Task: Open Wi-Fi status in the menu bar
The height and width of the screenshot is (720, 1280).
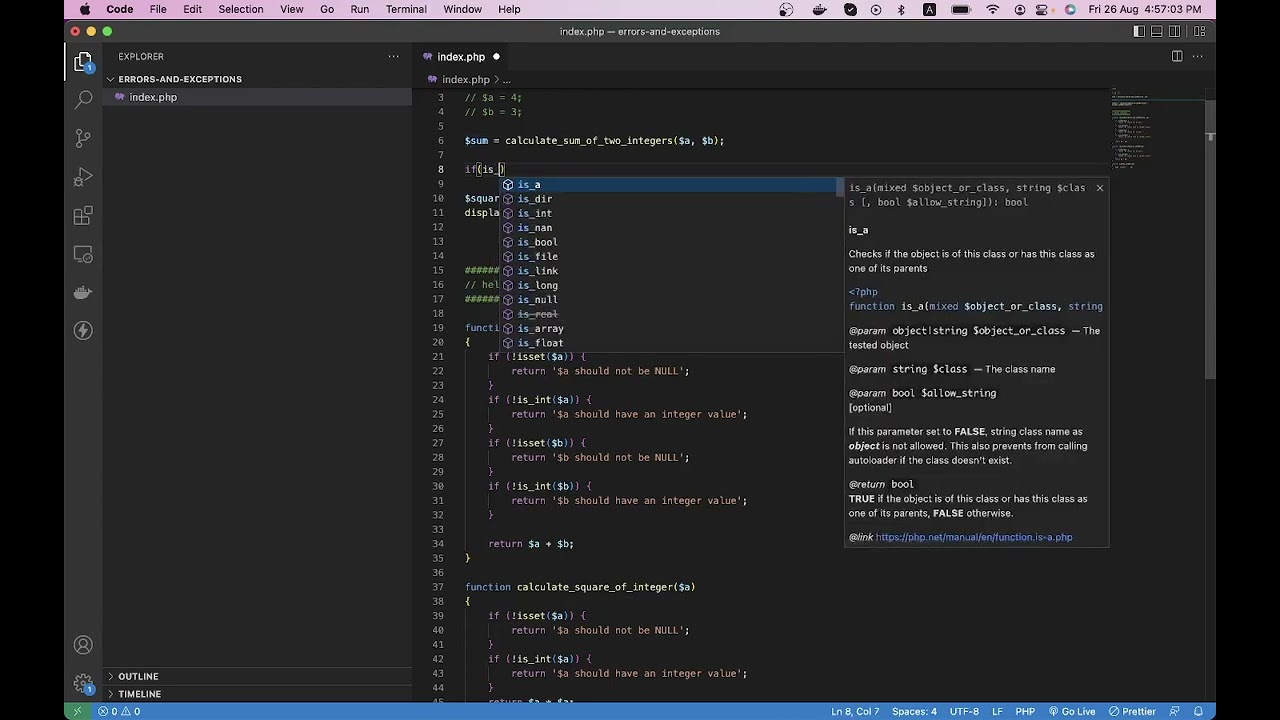Action: 992,9
